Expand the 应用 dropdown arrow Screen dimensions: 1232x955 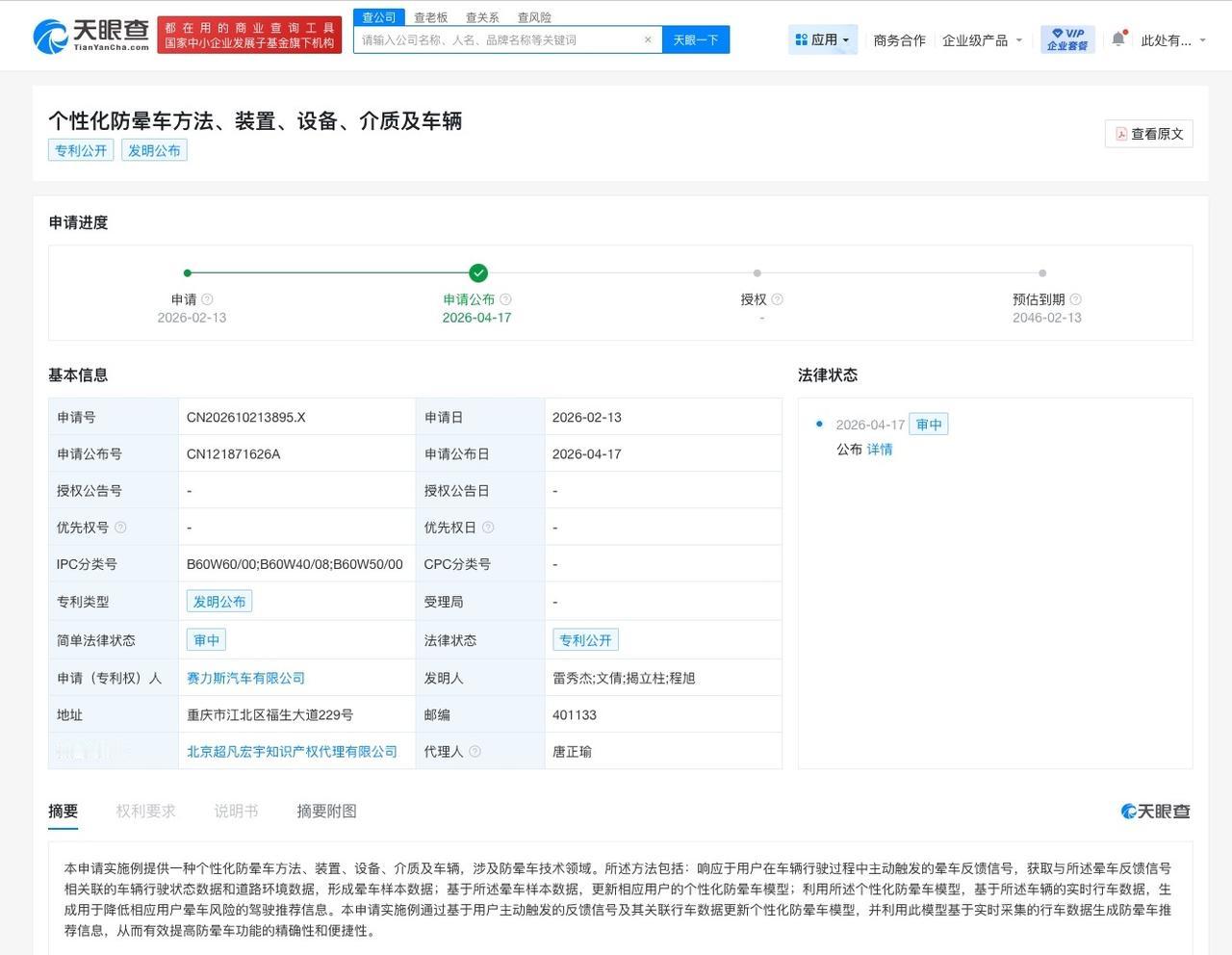click(x=843, y=39)
